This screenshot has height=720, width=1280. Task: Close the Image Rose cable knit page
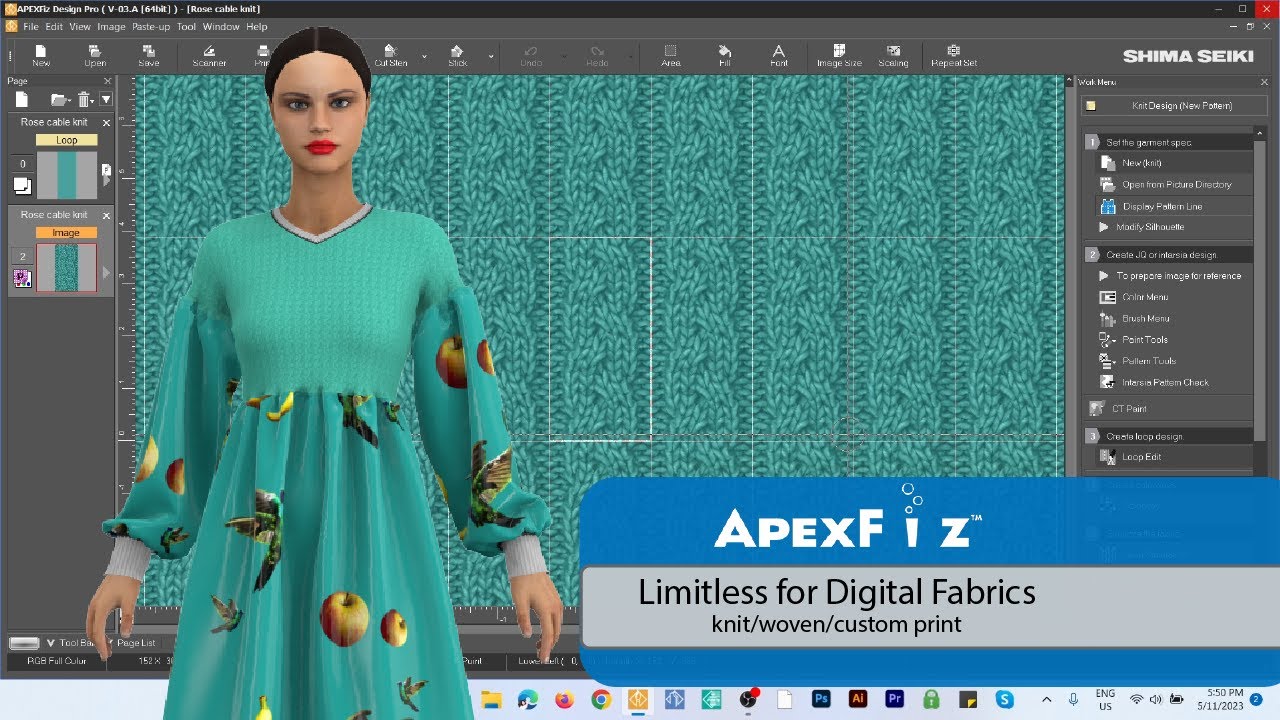tap(106, 215)
